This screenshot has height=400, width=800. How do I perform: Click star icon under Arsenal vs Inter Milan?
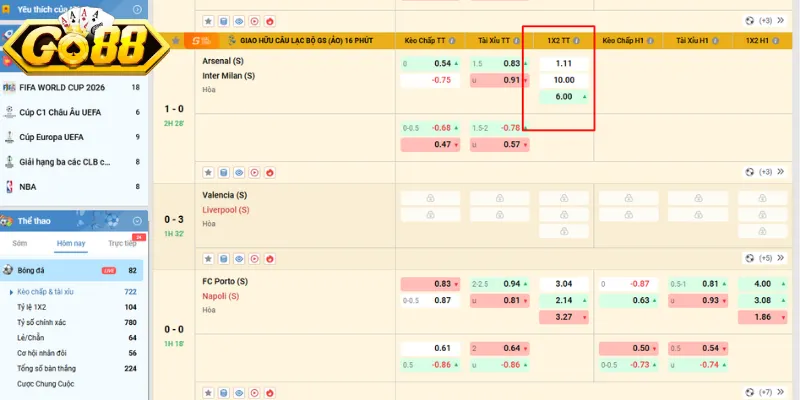pos(208,172)
